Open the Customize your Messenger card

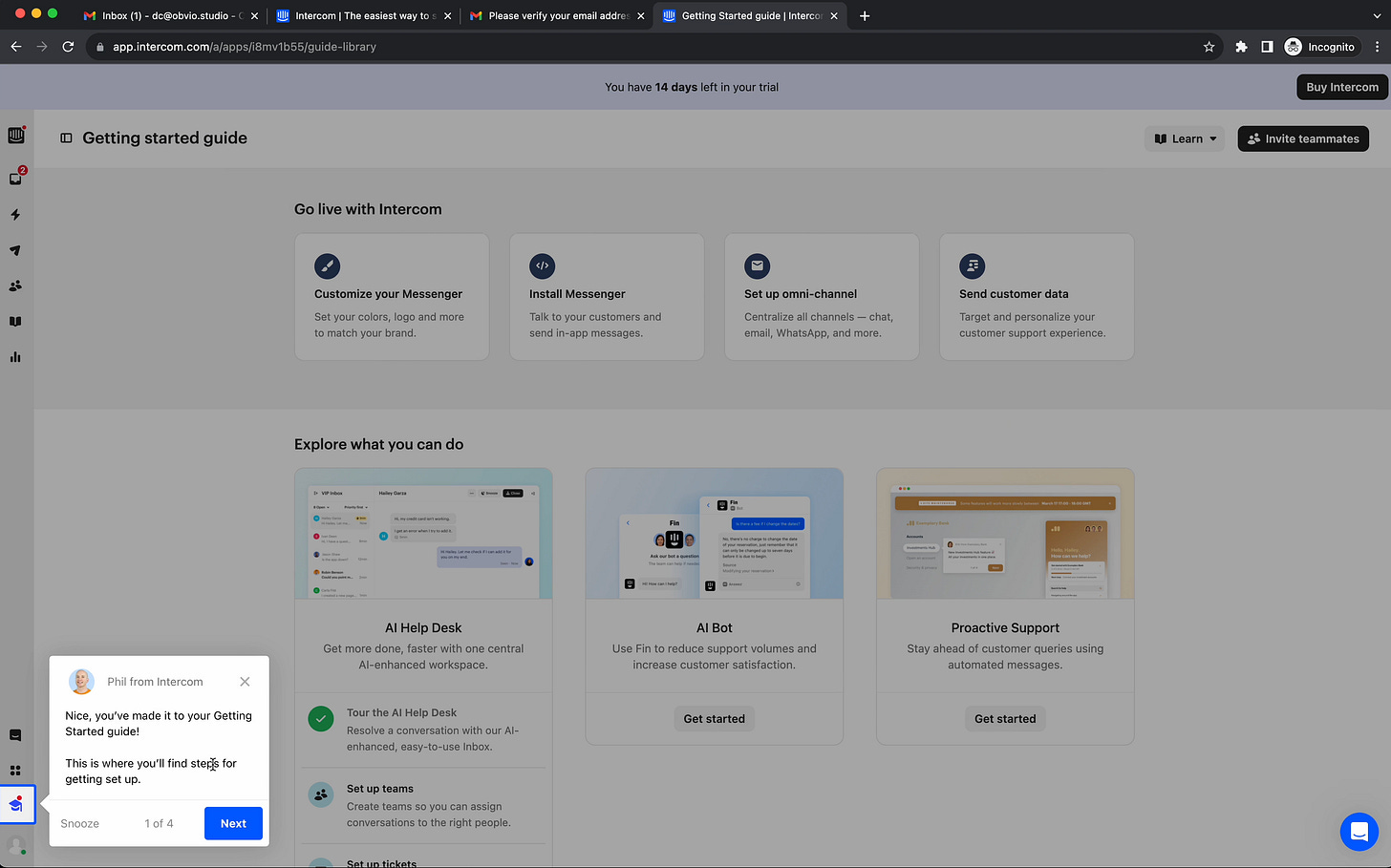(392, 297)
